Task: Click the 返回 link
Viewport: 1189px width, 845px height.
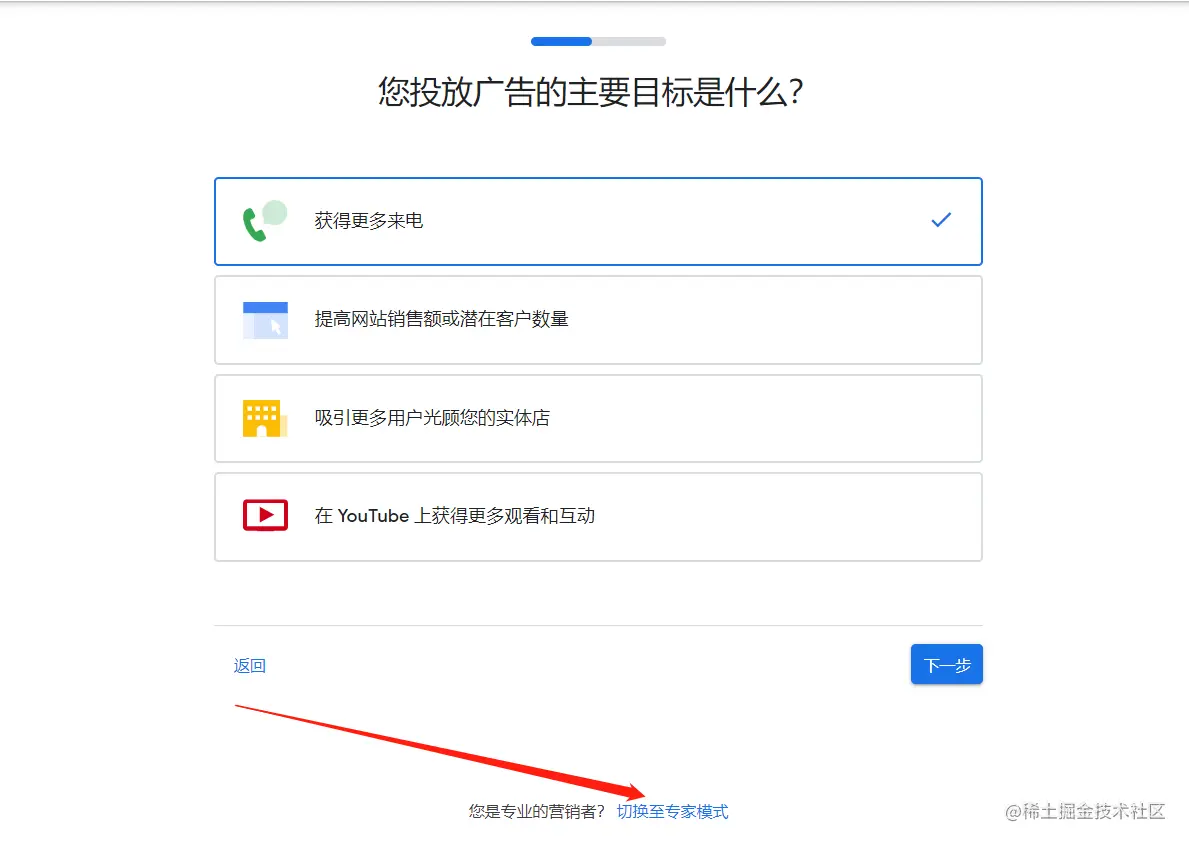Action: (x=249, y=665)
